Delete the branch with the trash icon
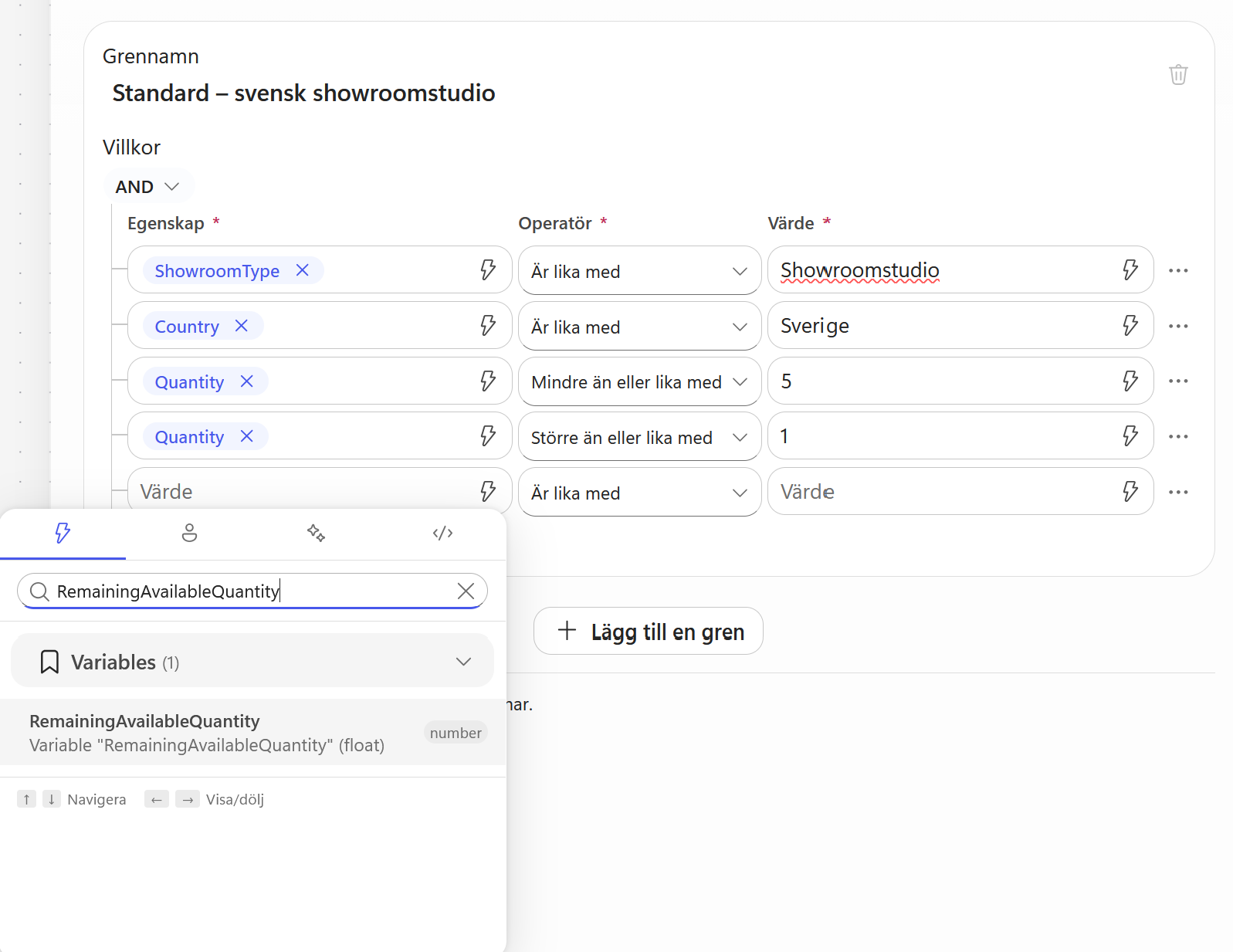Viewport: 1233px width, 952px height. (x=1177, y=75)
